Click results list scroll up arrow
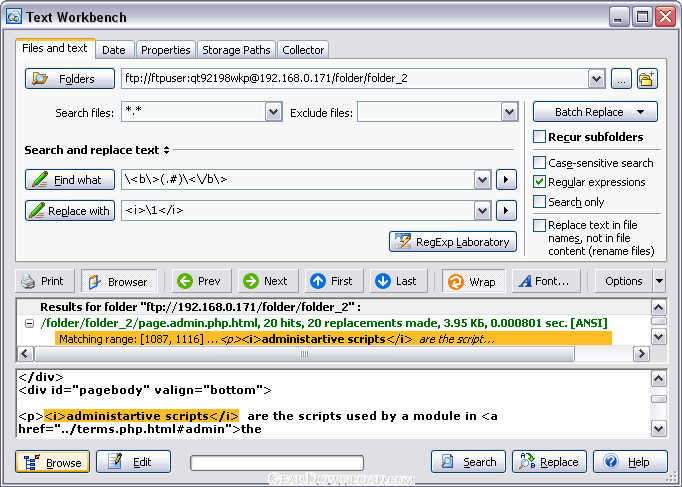Image resolution: width=682 pixels, height=487 pixels. pos(659,308)
